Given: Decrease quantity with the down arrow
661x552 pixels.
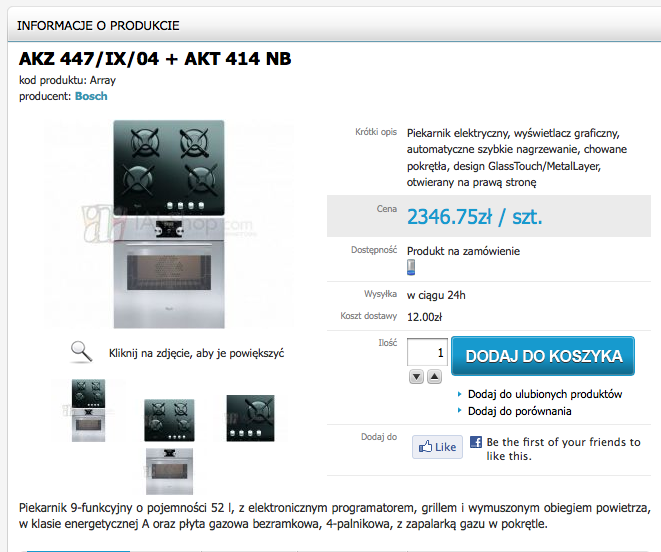Looking at the screenshot, I should click(416, 377).
